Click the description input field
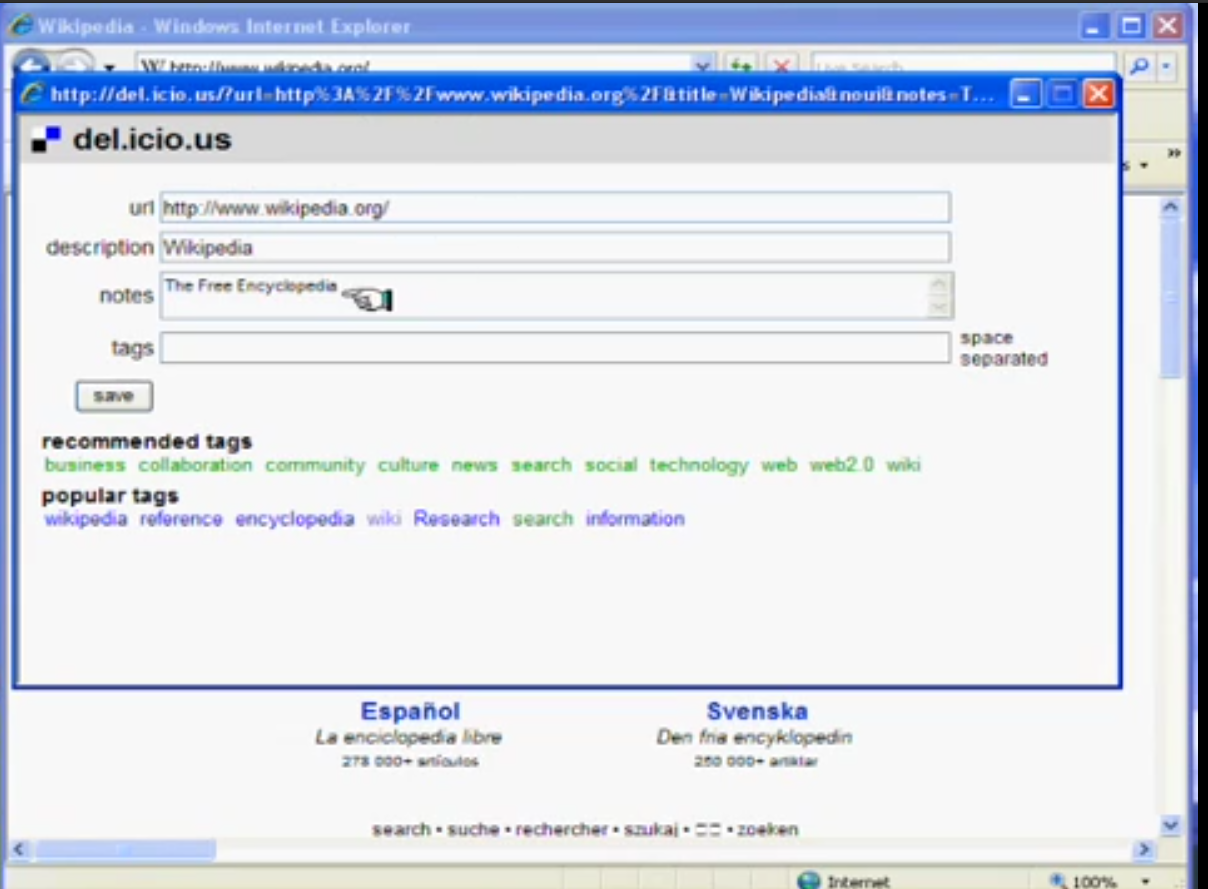 click(555, 247)
